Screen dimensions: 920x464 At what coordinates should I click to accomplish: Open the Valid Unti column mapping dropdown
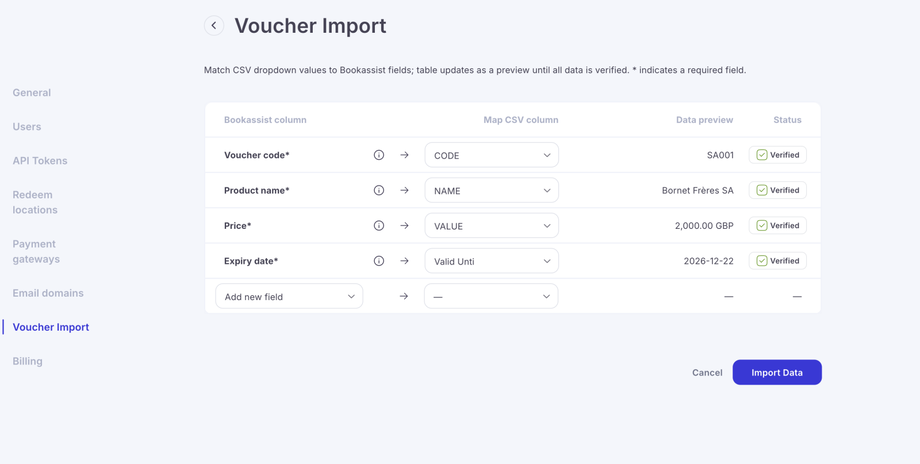click(491, 261)
